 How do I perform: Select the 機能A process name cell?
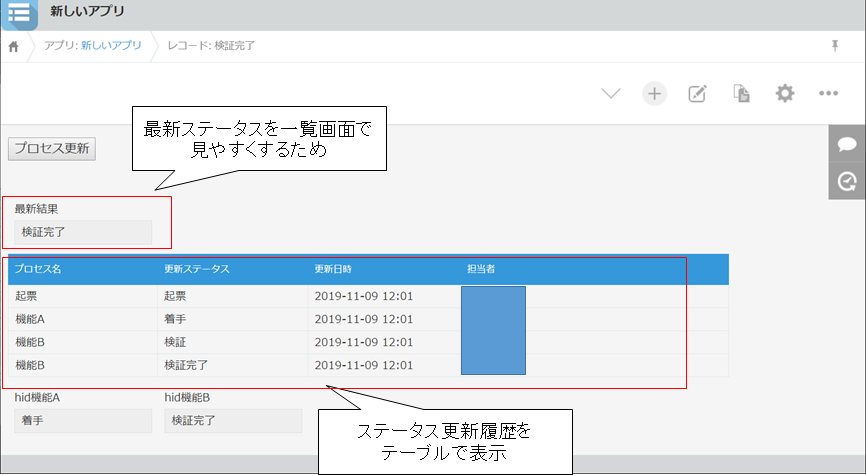(x=83, y=319)
